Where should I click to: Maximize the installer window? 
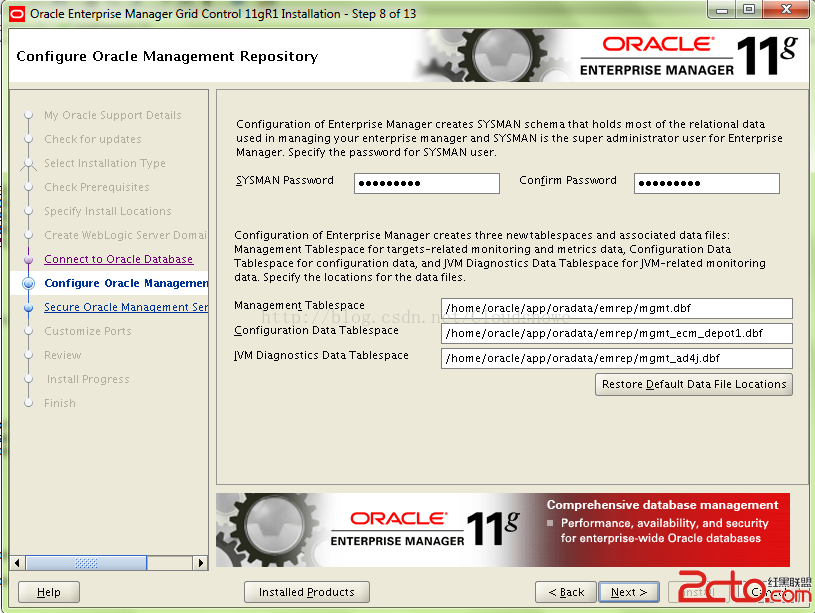click(x=749, y=10)
